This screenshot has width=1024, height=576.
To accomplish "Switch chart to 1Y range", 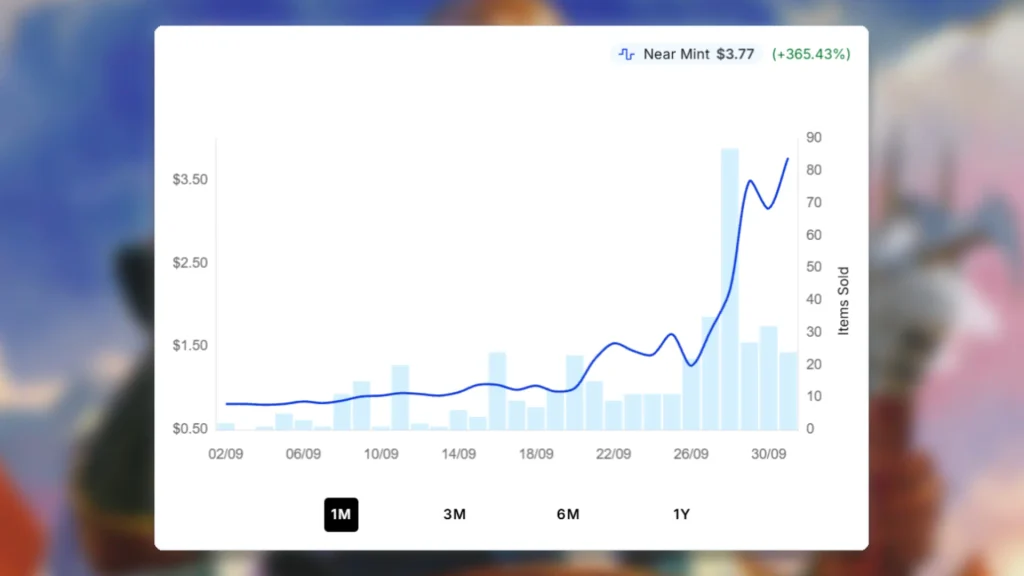I will (x=681, y=515).
